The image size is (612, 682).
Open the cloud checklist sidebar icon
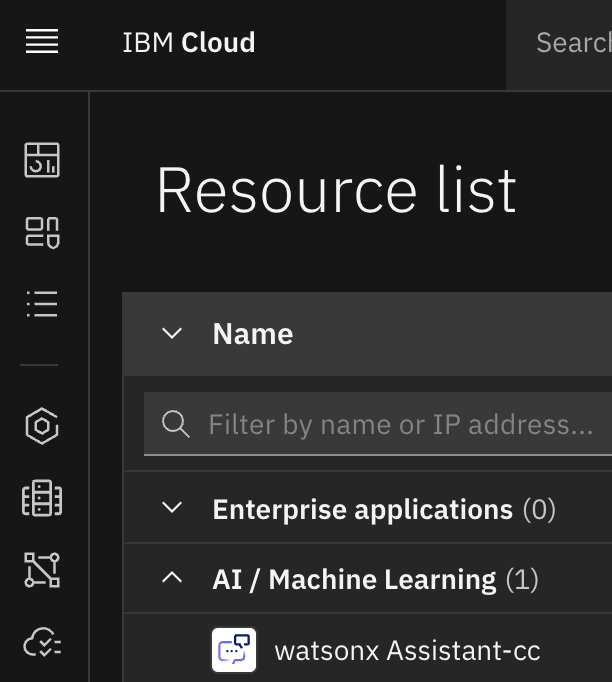click(42, 642)
